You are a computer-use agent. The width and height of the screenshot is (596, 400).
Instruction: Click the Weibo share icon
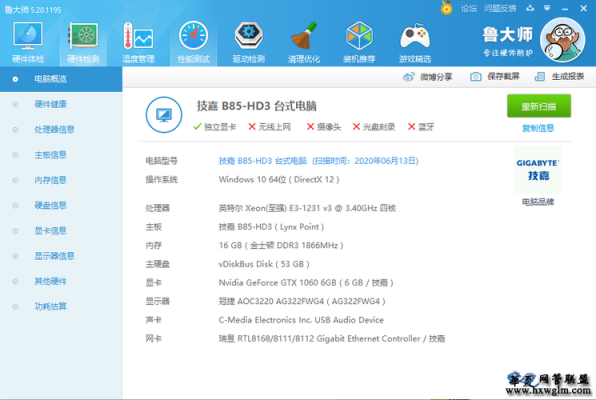point(409,77)
